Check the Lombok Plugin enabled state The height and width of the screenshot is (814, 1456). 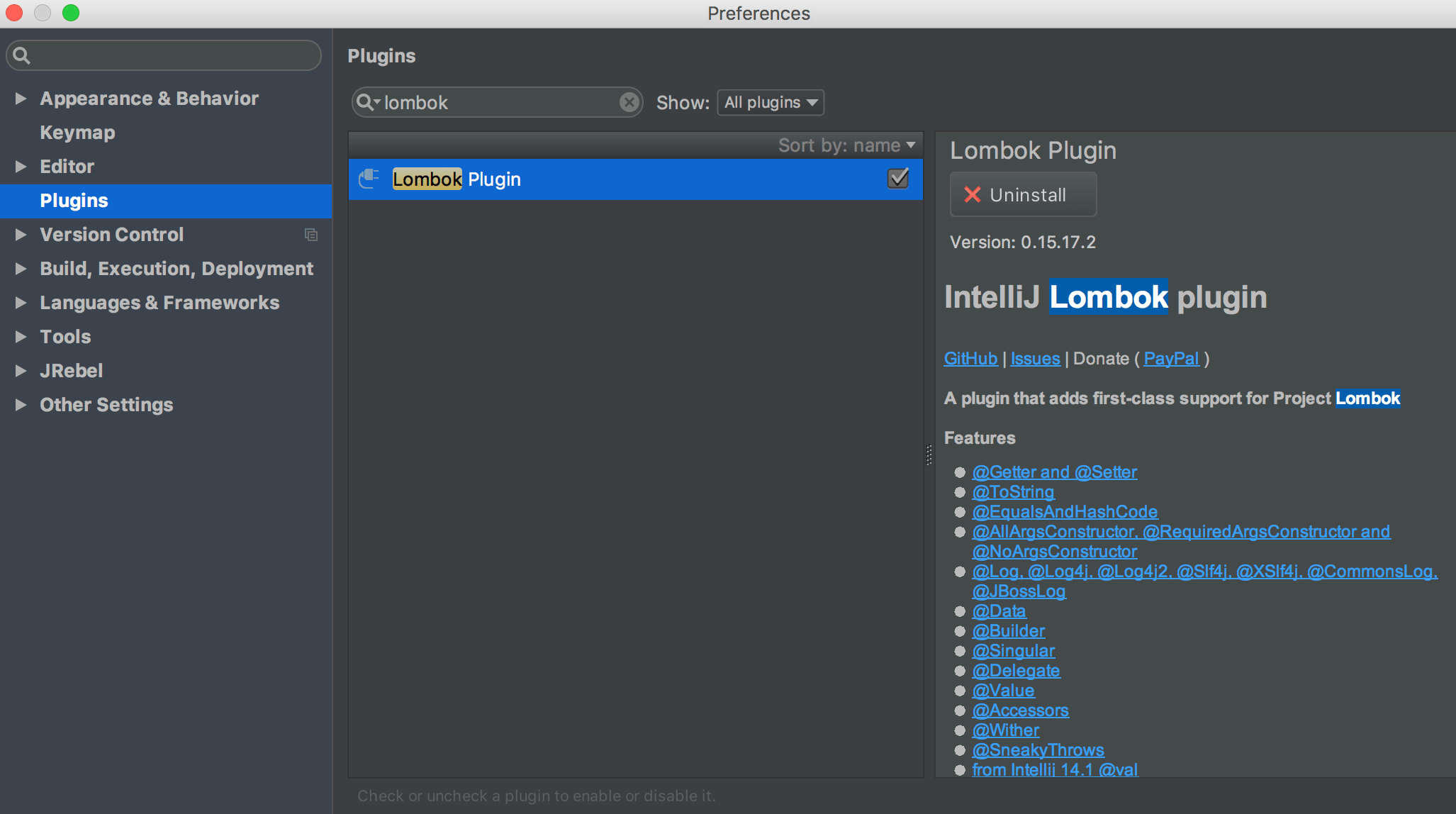click(x=898, y=178)
